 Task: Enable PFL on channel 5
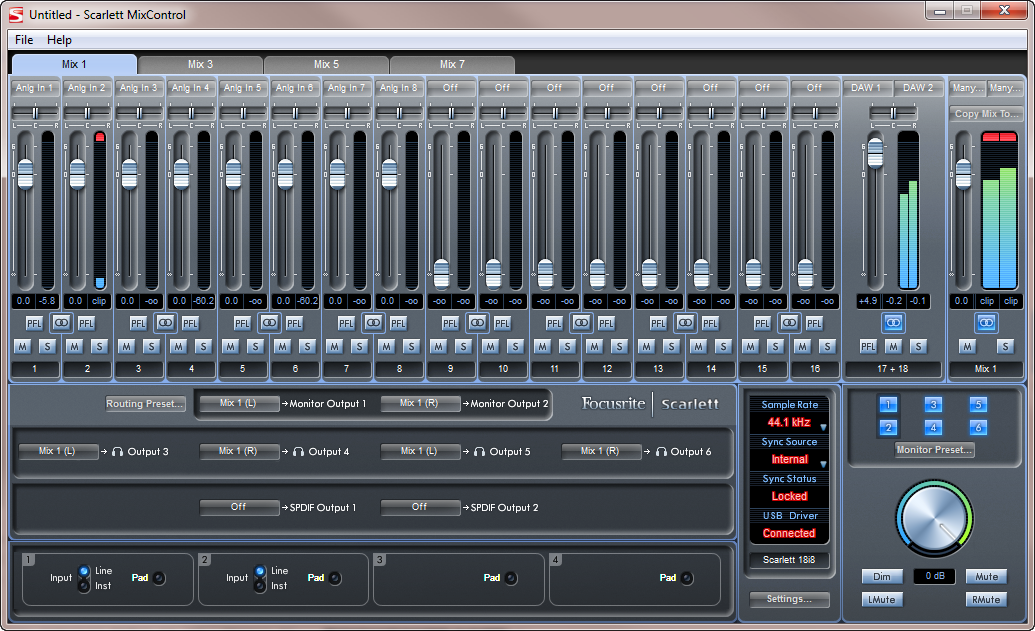coord(242,323)
